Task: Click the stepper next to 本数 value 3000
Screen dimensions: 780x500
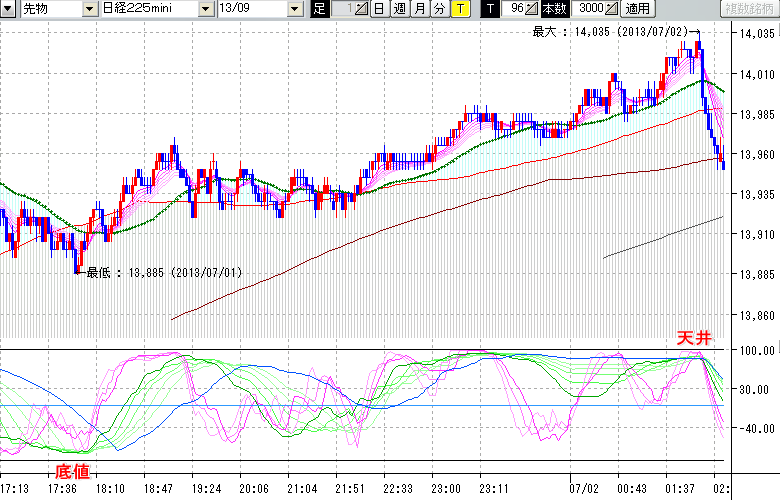Action: (x=611, y=9)
